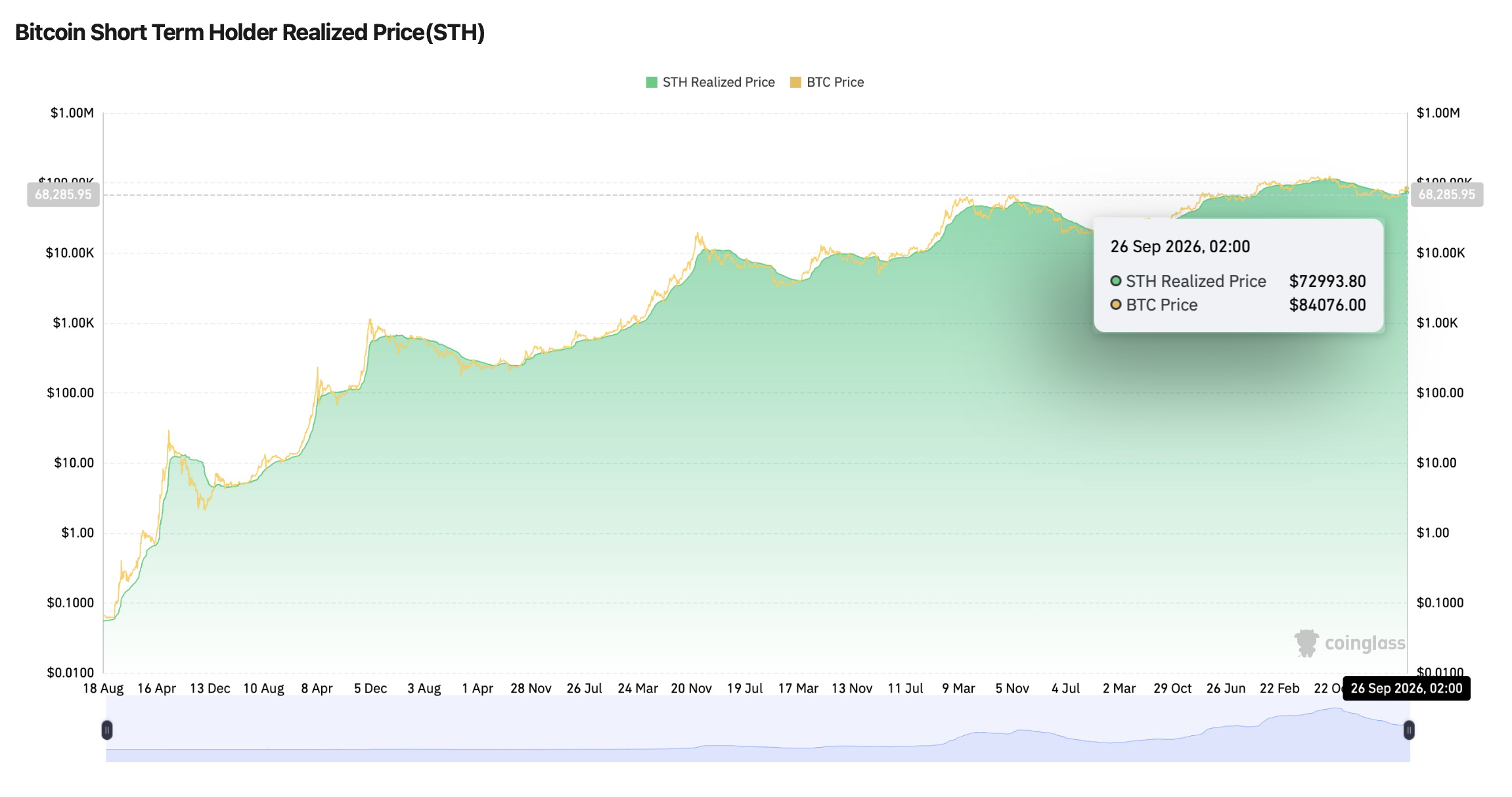
Task: Click the coinglass watermark text
Action: [1365, 643]
